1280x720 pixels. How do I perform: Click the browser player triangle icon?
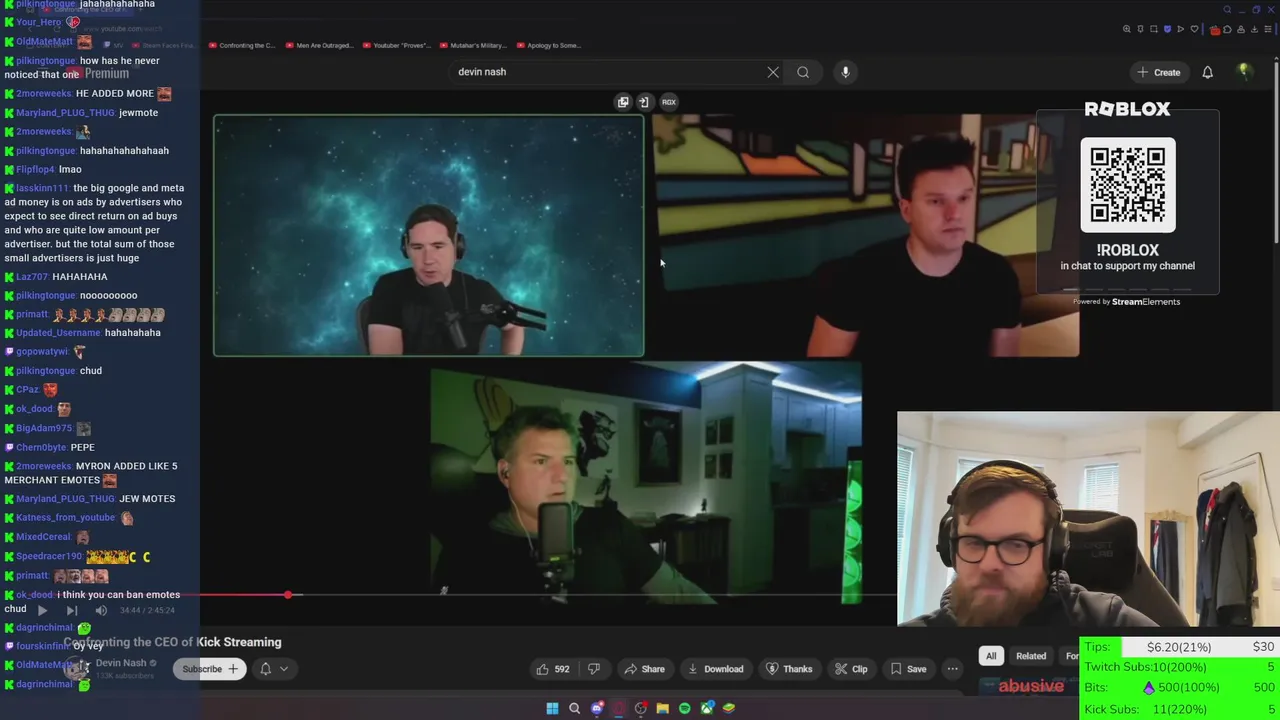(x=1181, y=29)
